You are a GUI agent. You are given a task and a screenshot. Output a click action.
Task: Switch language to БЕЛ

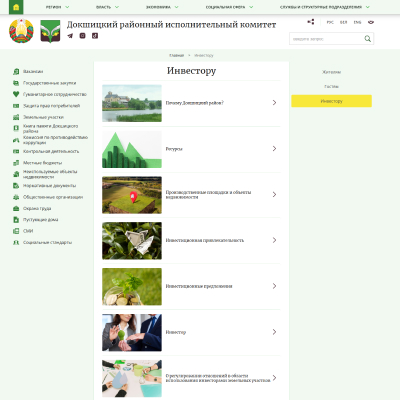tap(344, 22)
